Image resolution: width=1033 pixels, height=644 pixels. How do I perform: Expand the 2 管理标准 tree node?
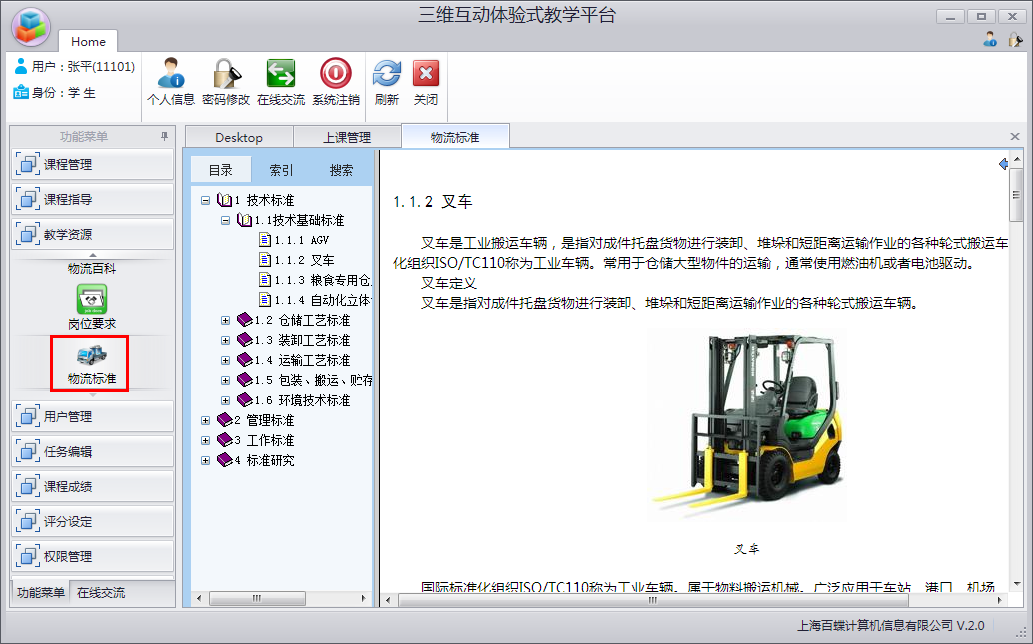coord(206,420)
